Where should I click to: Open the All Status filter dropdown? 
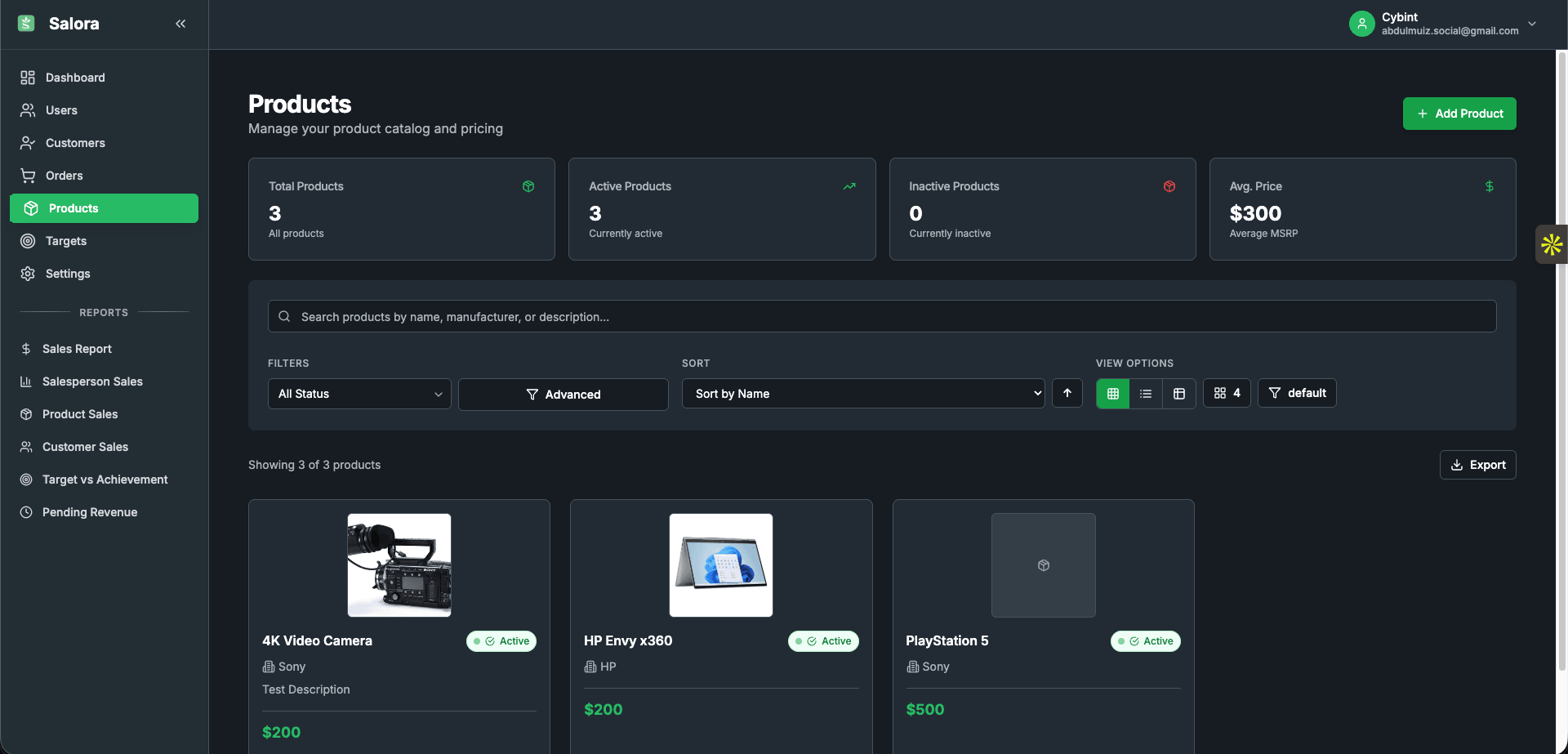coord(359,394)
